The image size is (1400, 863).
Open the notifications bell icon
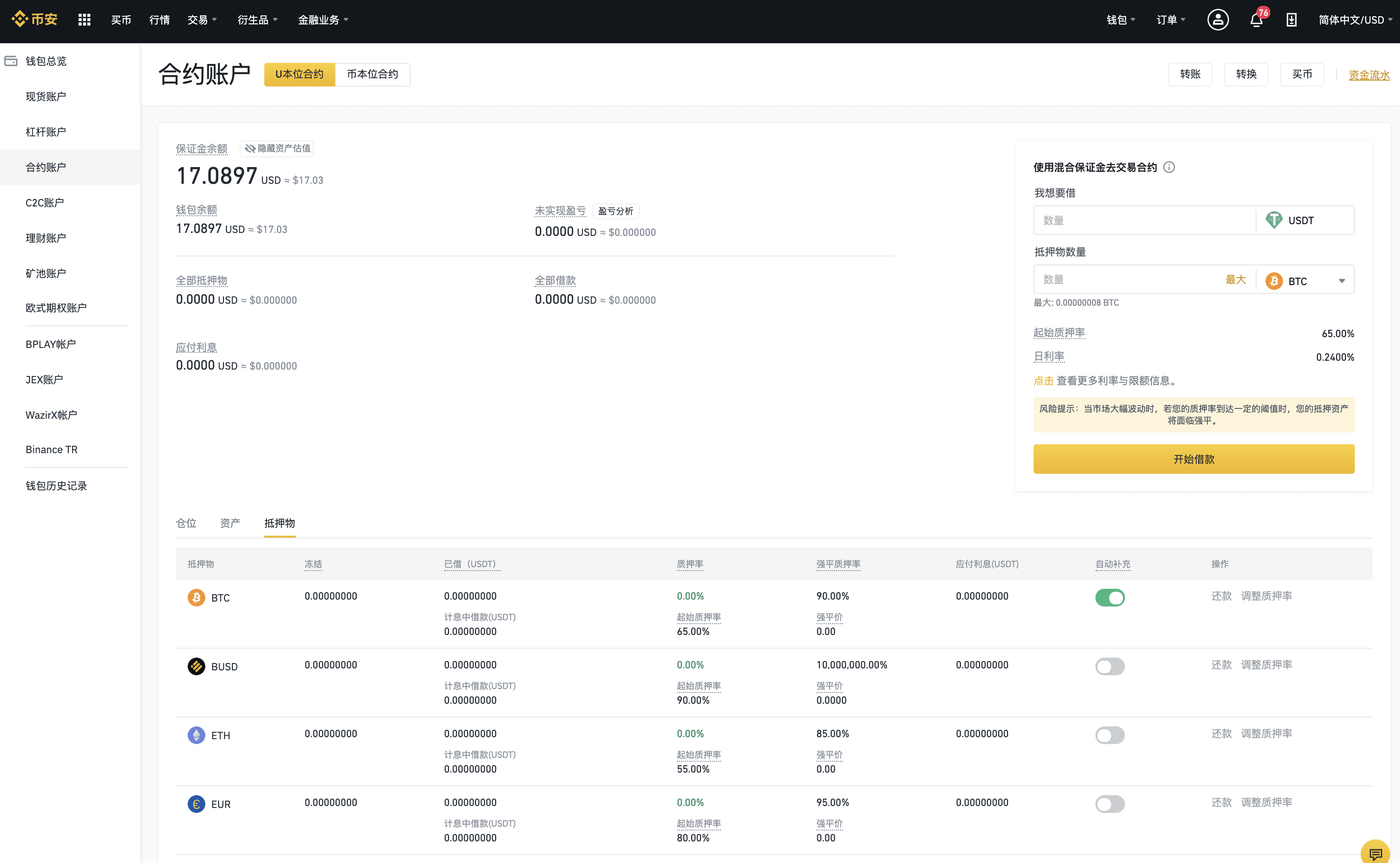click(1256, 21)
